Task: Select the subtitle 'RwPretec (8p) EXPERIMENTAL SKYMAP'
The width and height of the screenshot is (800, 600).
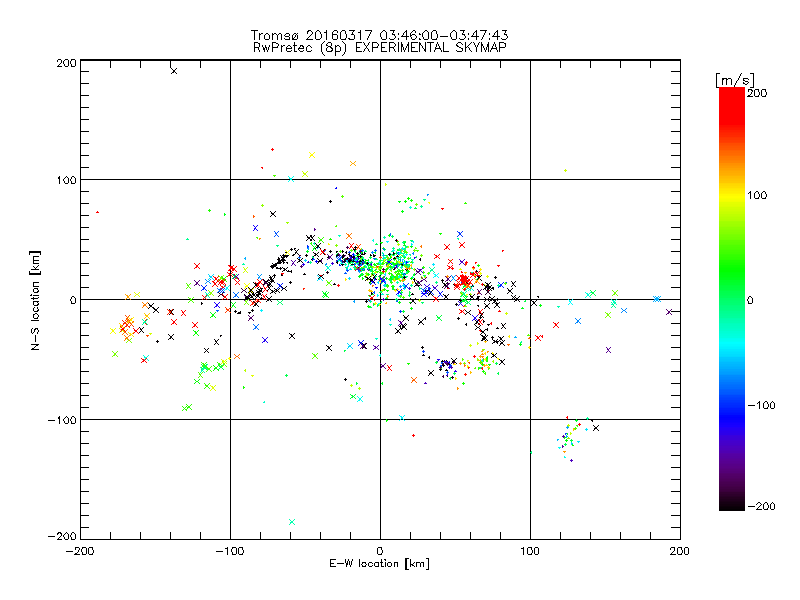Action: point(380,48)
